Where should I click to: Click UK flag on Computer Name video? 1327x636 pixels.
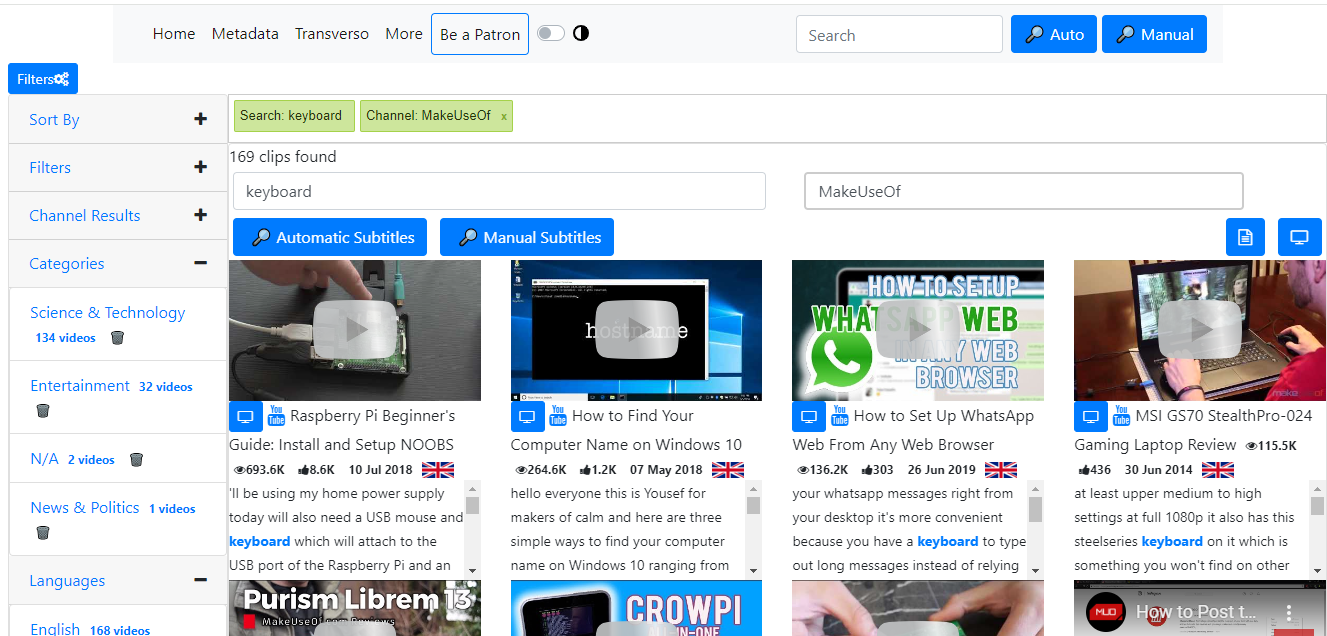pos(728,470)
